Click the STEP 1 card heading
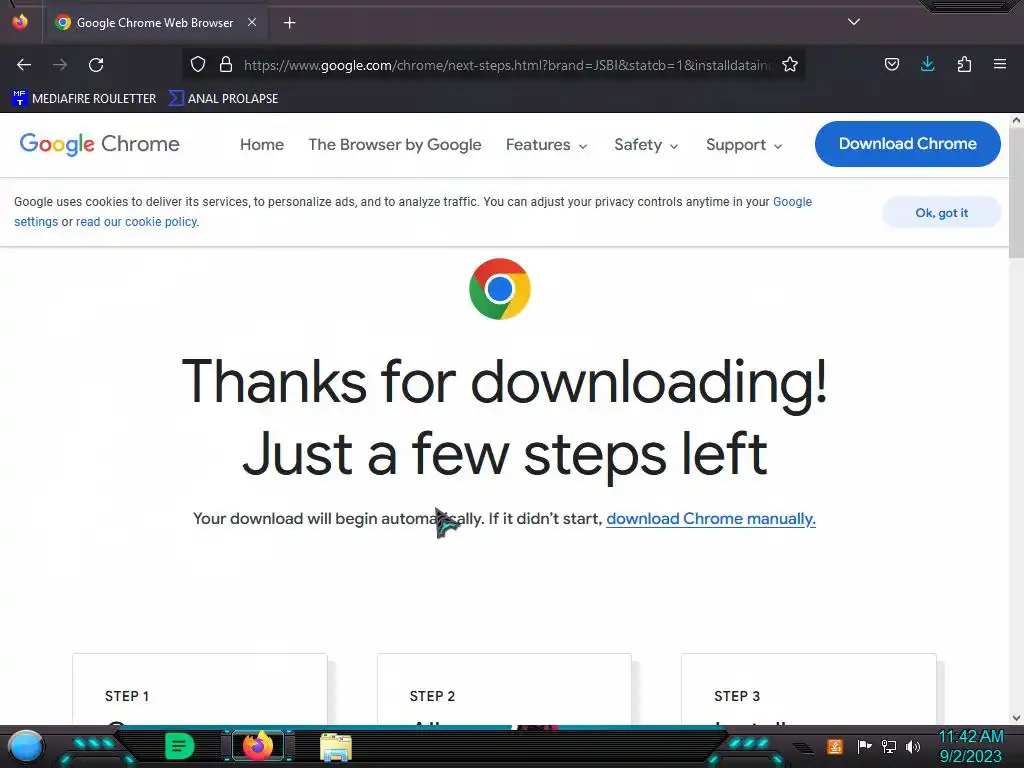The image size is (1024, 768). pos(127,696)
